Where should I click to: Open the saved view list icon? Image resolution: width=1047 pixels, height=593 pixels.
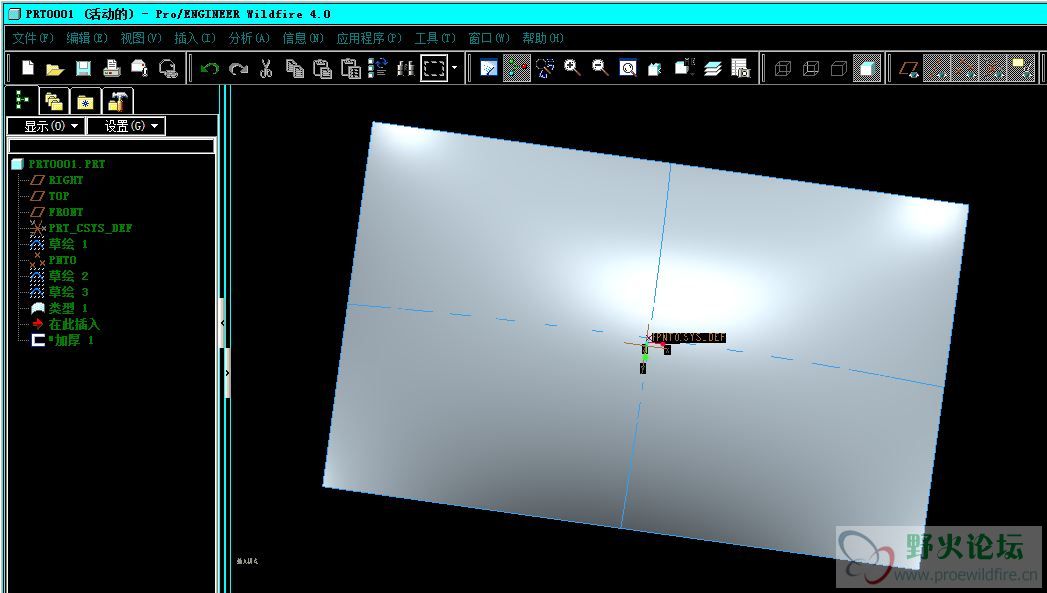(684, 68)
